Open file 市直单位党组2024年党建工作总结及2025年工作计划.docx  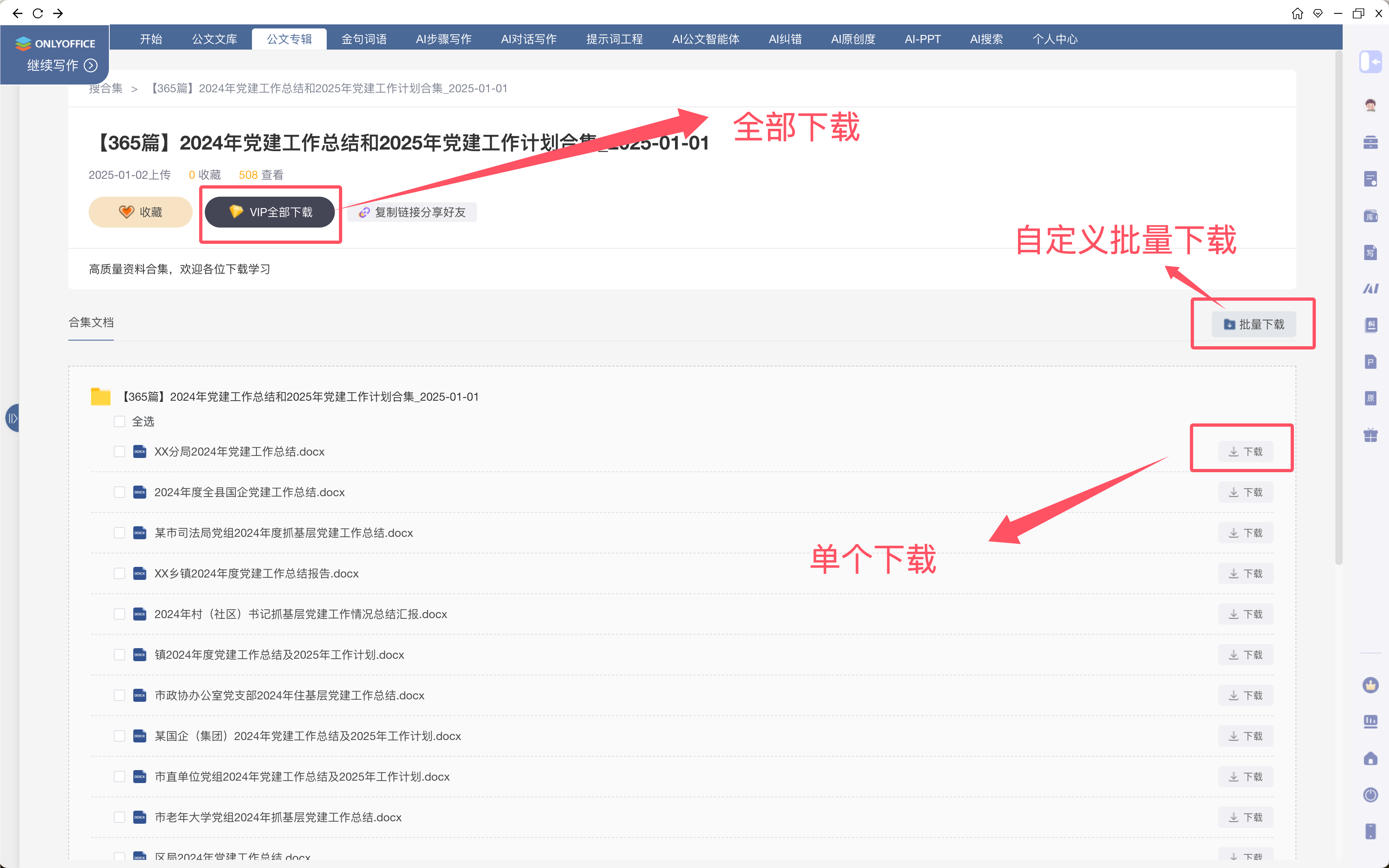pos(302,777)
